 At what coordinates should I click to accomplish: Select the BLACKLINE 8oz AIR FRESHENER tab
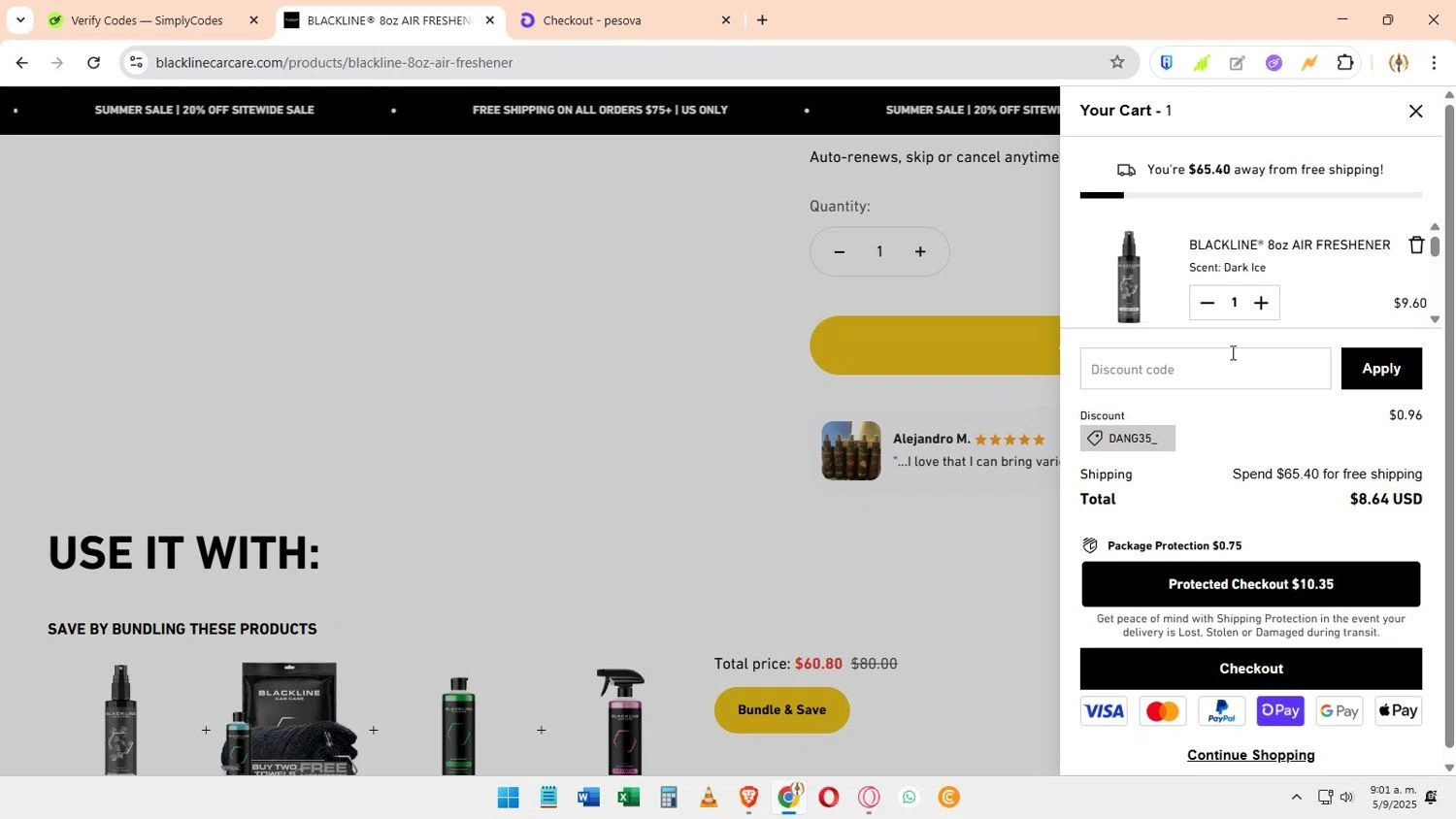click(x=388, y=20)
